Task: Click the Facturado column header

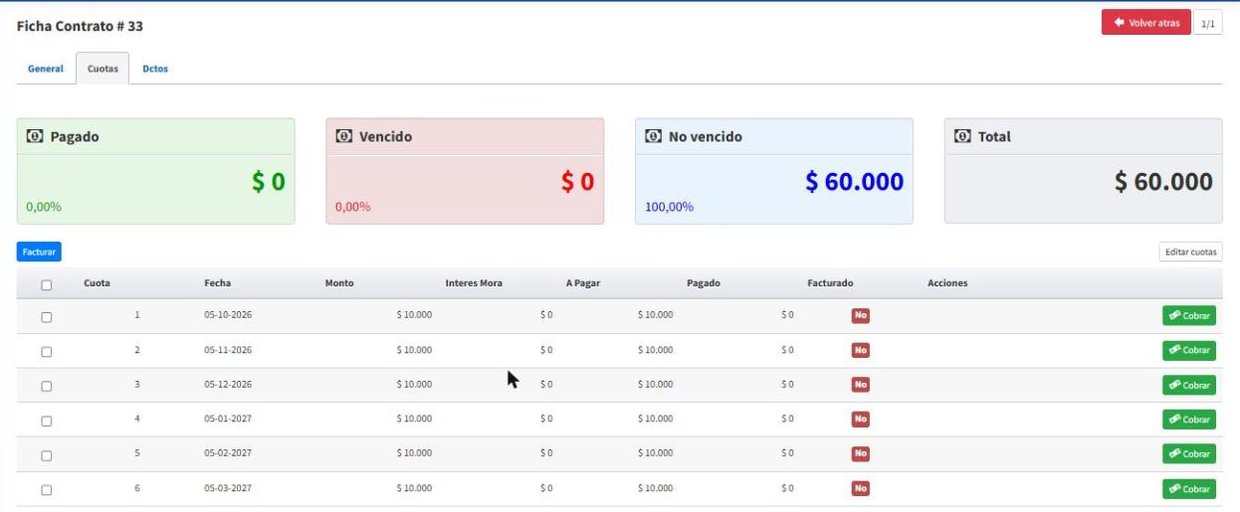Action: [x=830, y=284]
